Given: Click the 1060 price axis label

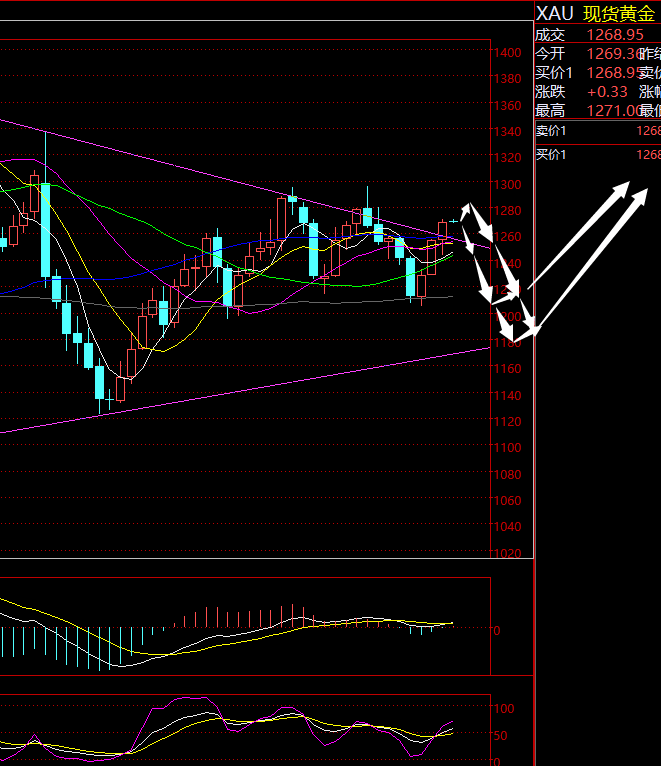Looking at the screenshot, I should (507, 501).
